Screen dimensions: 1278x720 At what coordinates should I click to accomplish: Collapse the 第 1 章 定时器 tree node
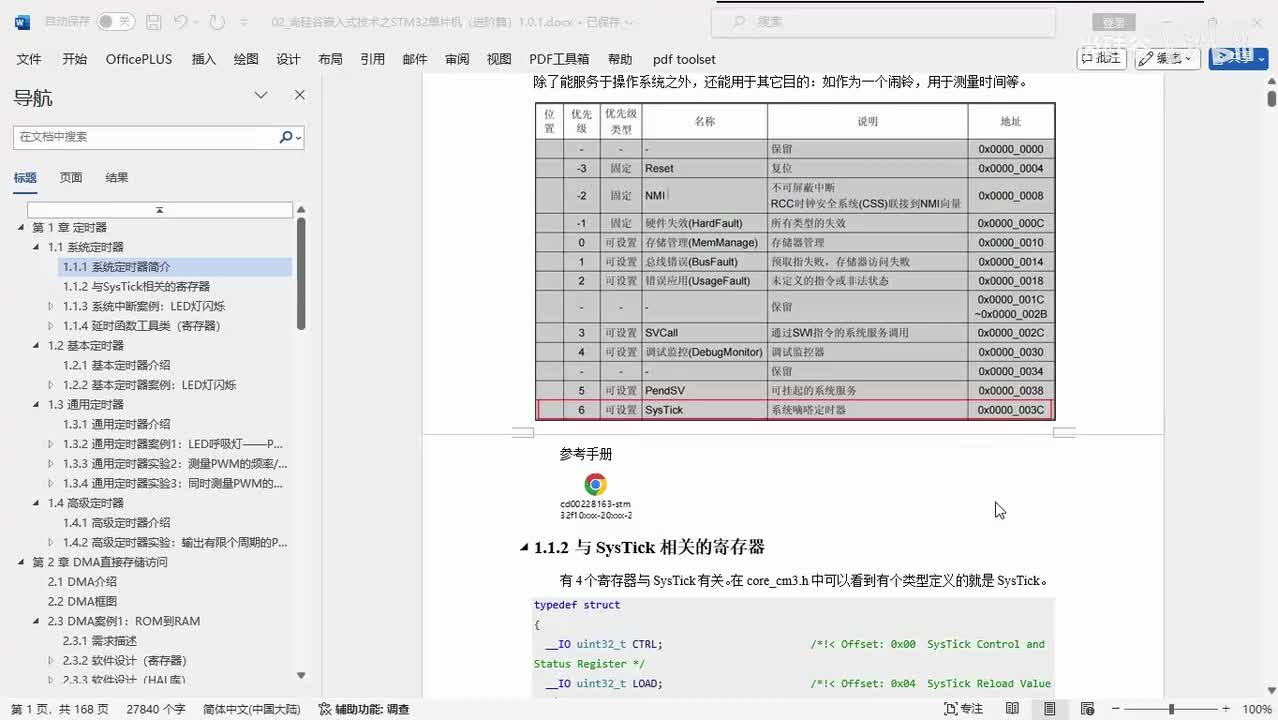[22, 228]
